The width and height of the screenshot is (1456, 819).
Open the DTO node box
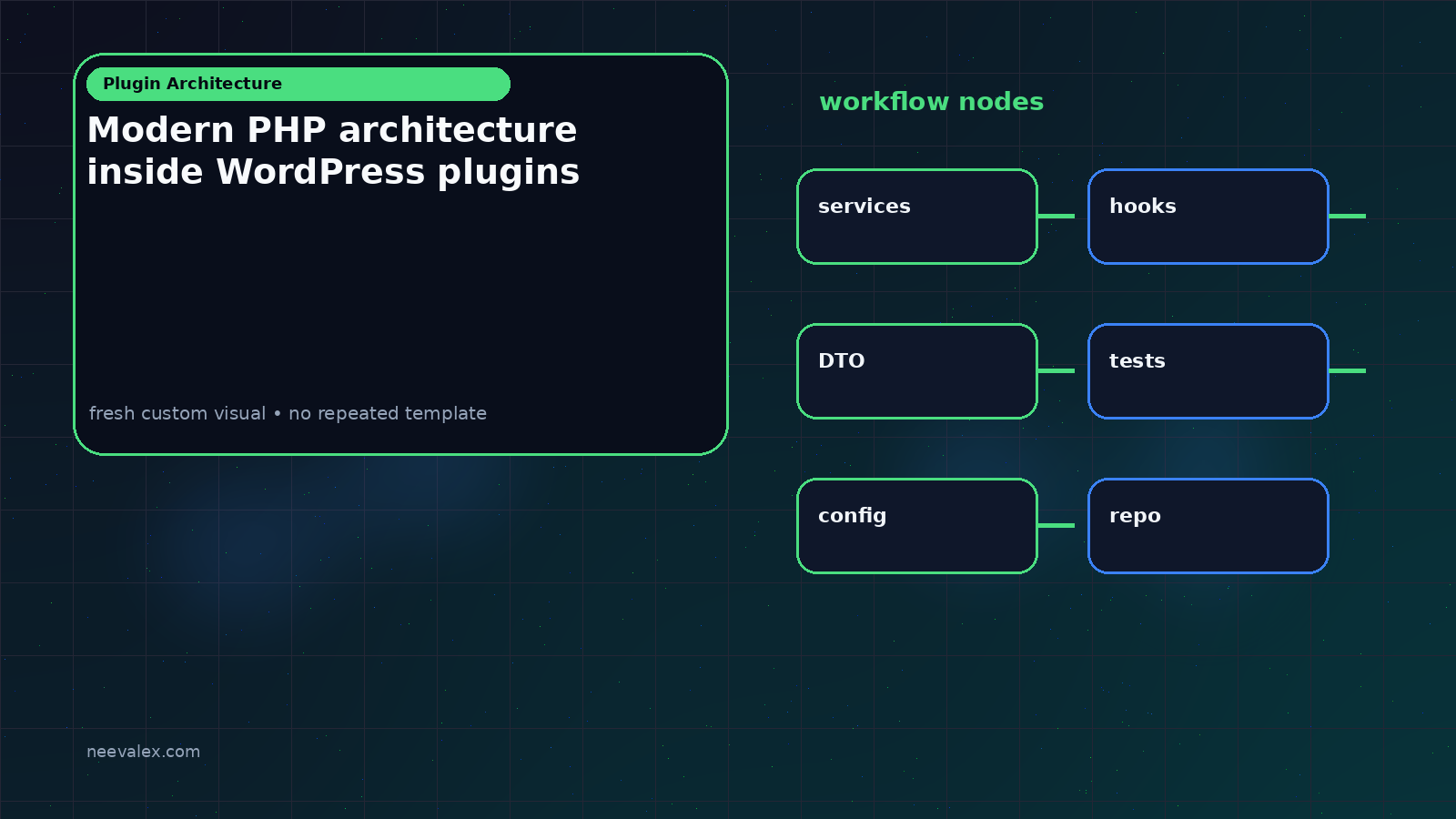click(917, 371)
